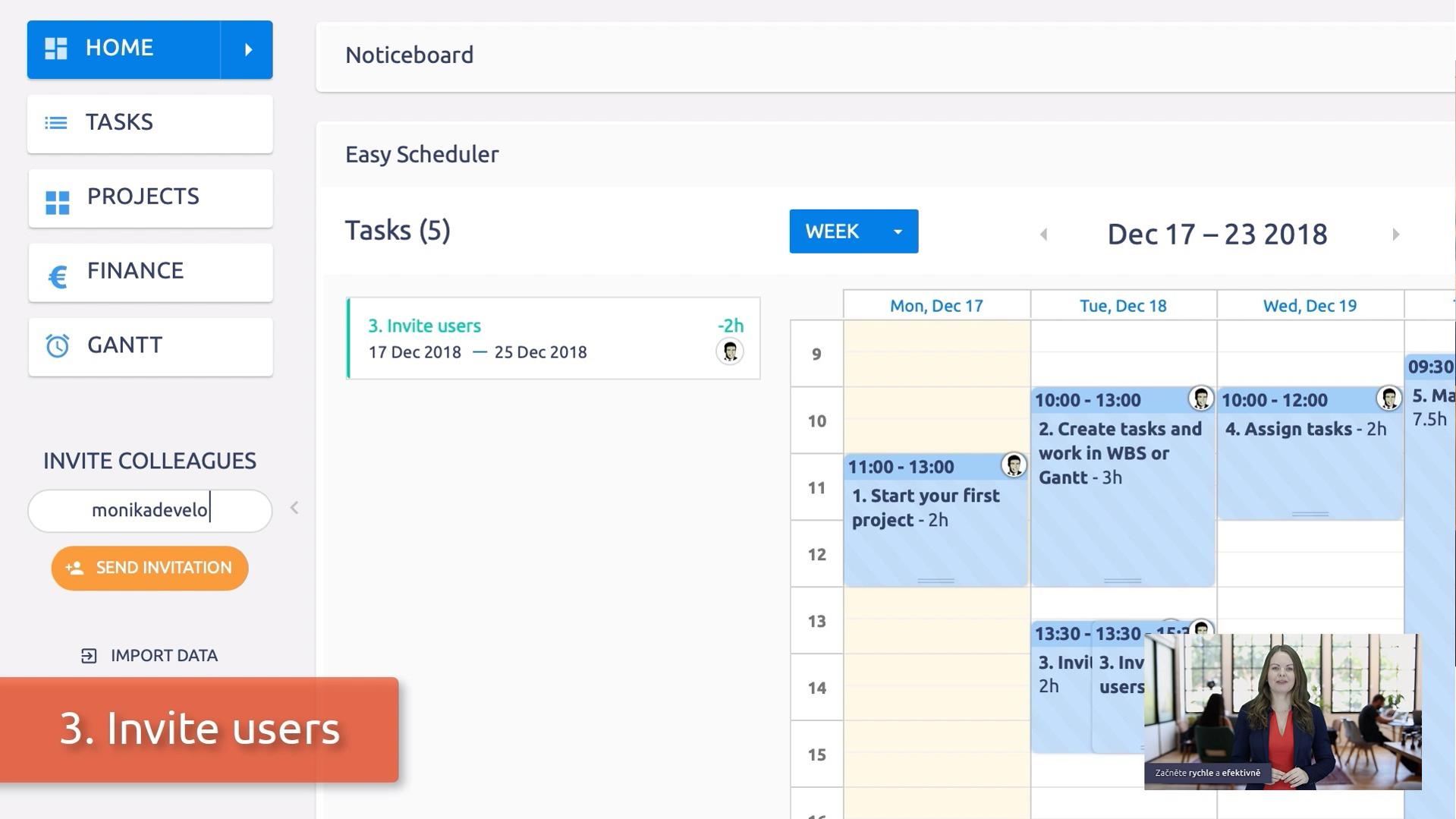Go to the next week
The width and height of the screenshot is (1456, 819).
coord(1395,235)
